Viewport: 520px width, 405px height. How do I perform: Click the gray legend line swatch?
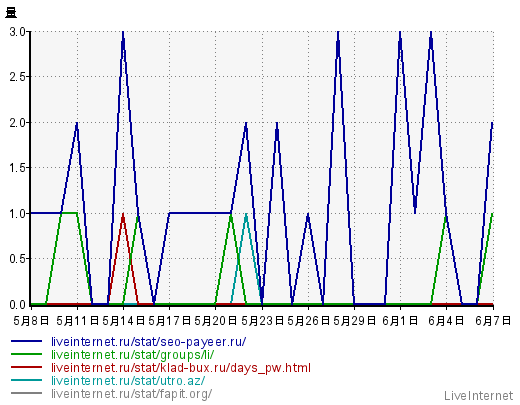tap(27, 393)
